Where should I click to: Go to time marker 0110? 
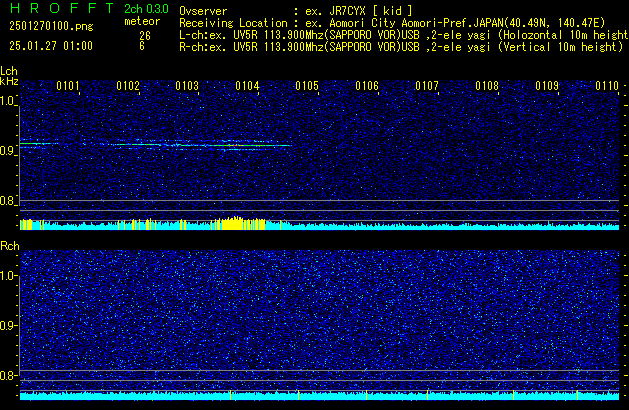point(607,86)
